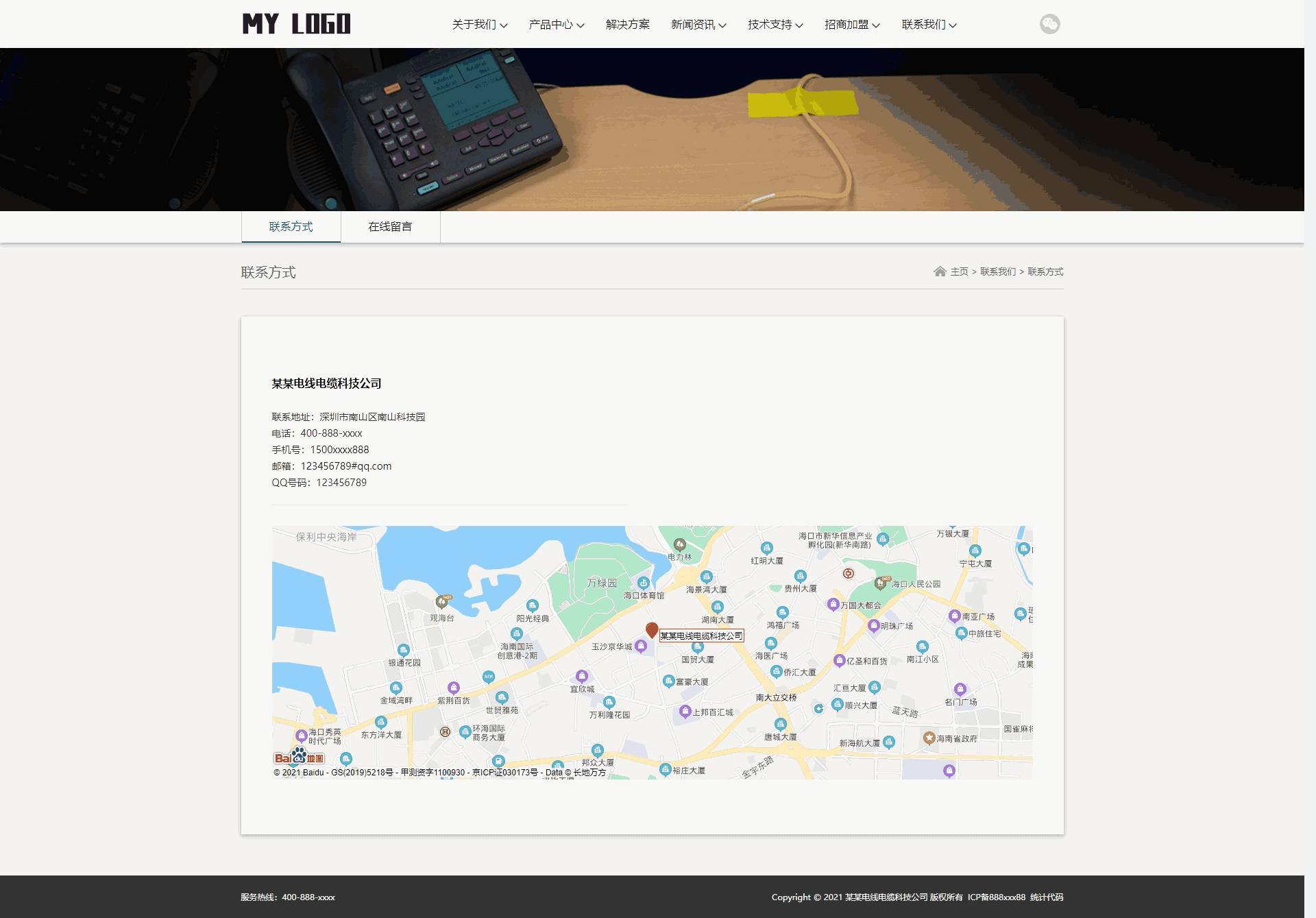Viewport: 1316px width, 918px height.
Task: Click 电力林 park marker icon
Action: pyautogui.click(x=679, y=545)
